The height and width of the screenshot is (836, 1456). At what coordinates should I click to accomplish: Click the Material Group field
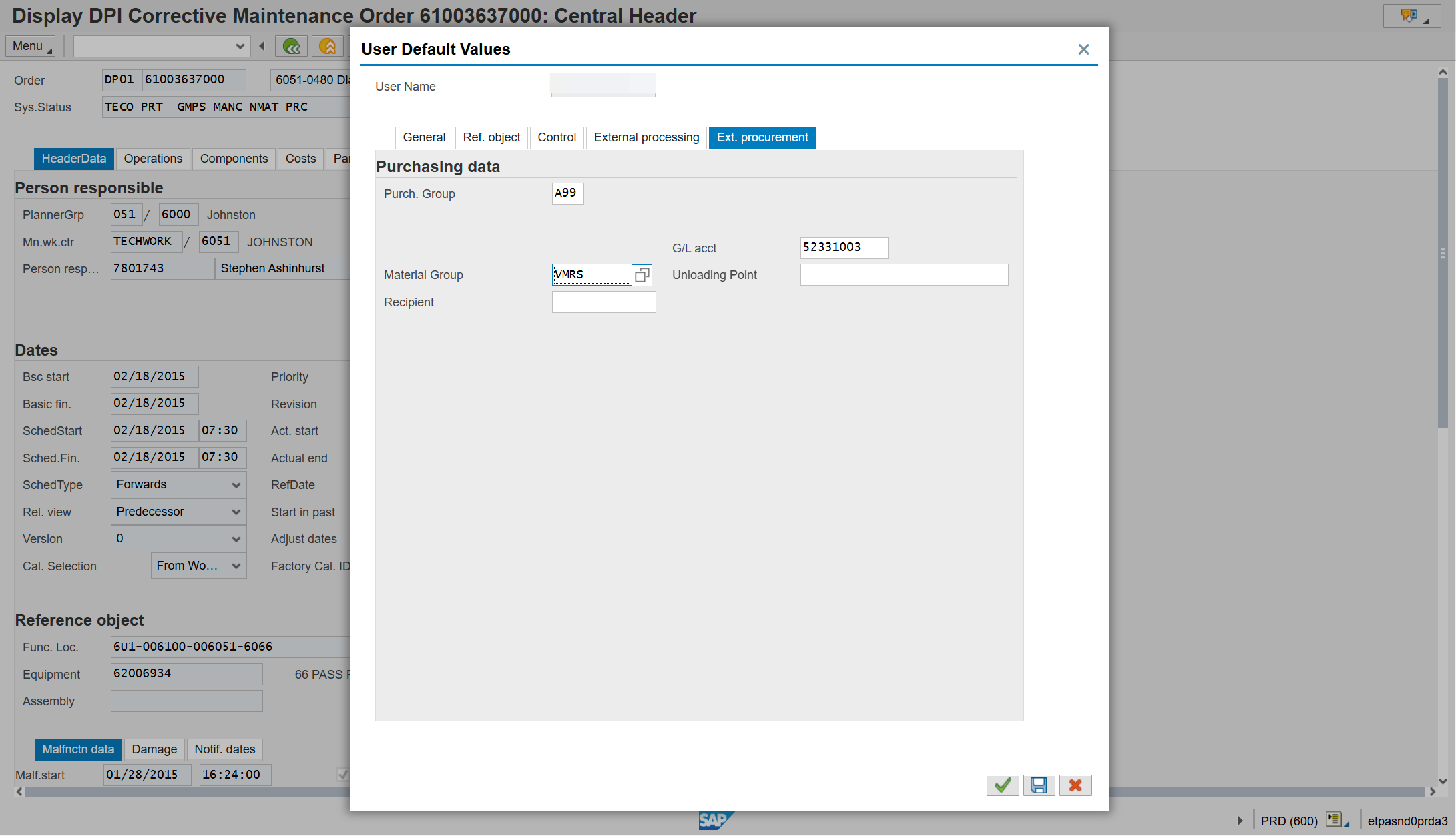pos(591,275)
